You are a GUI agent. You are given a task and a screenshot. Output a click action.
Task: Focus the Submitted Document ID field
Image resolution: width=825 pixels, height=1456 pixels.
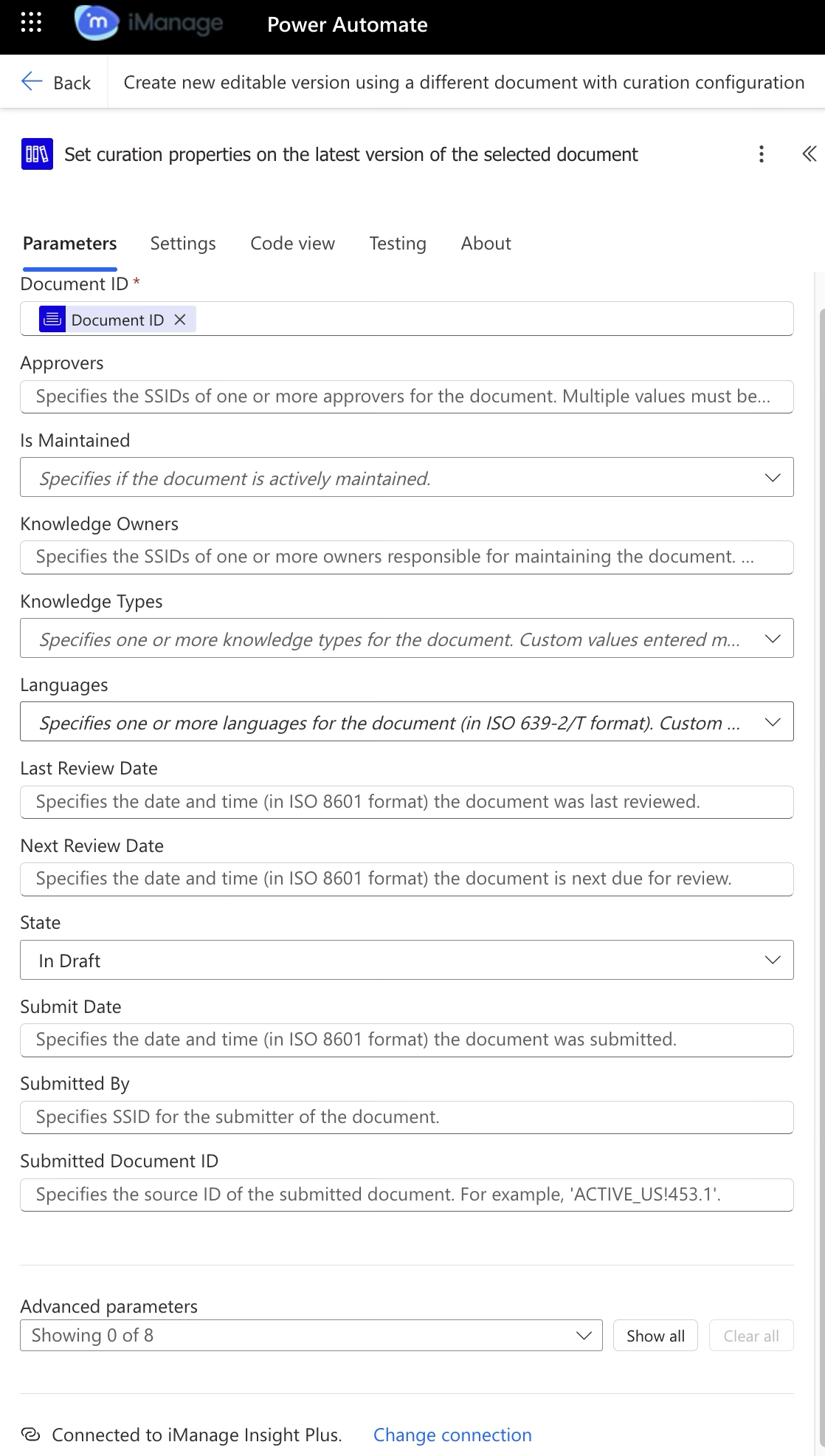point(407,1195)
